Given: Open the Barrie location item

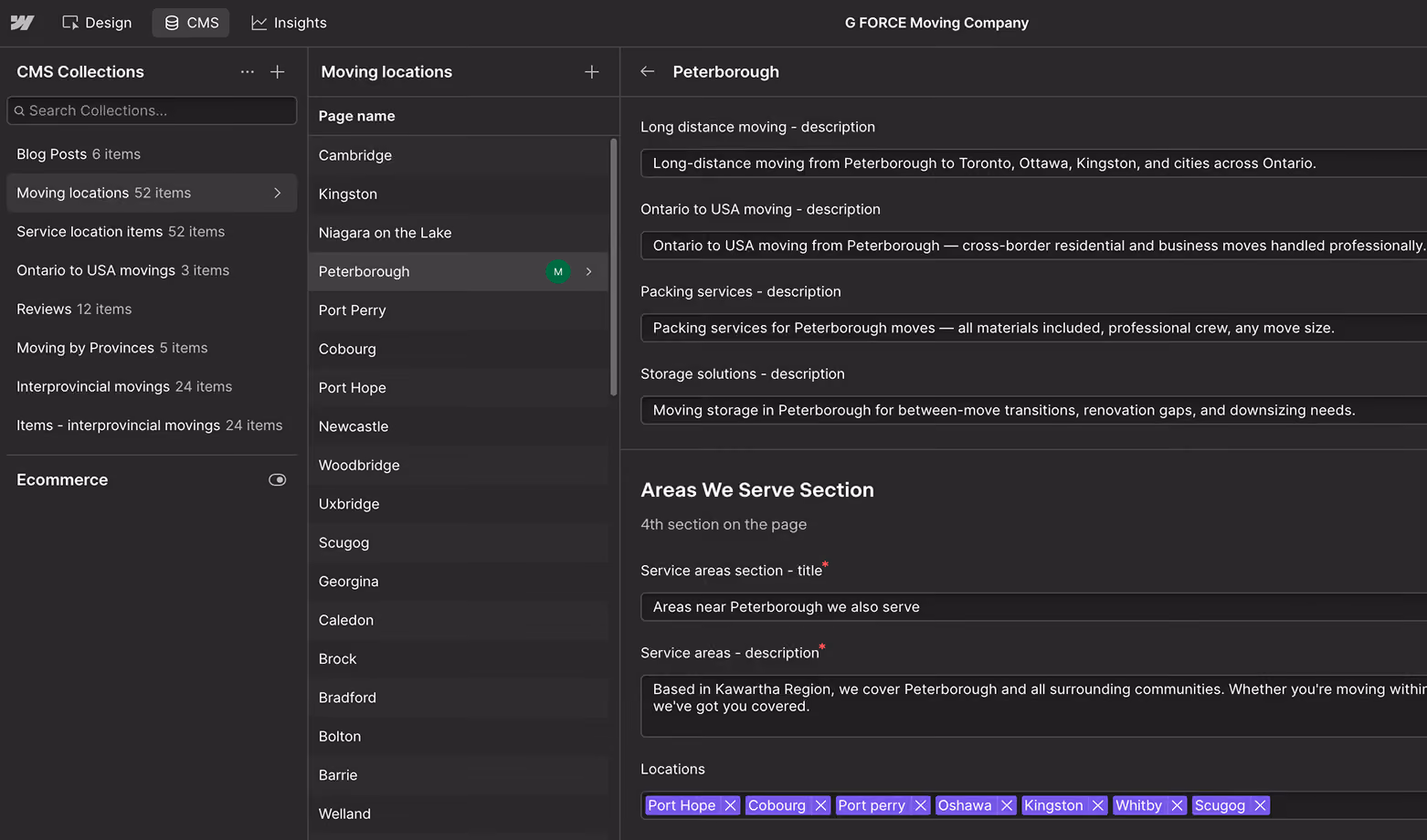Looking at the screenshot, I should 459,775.
